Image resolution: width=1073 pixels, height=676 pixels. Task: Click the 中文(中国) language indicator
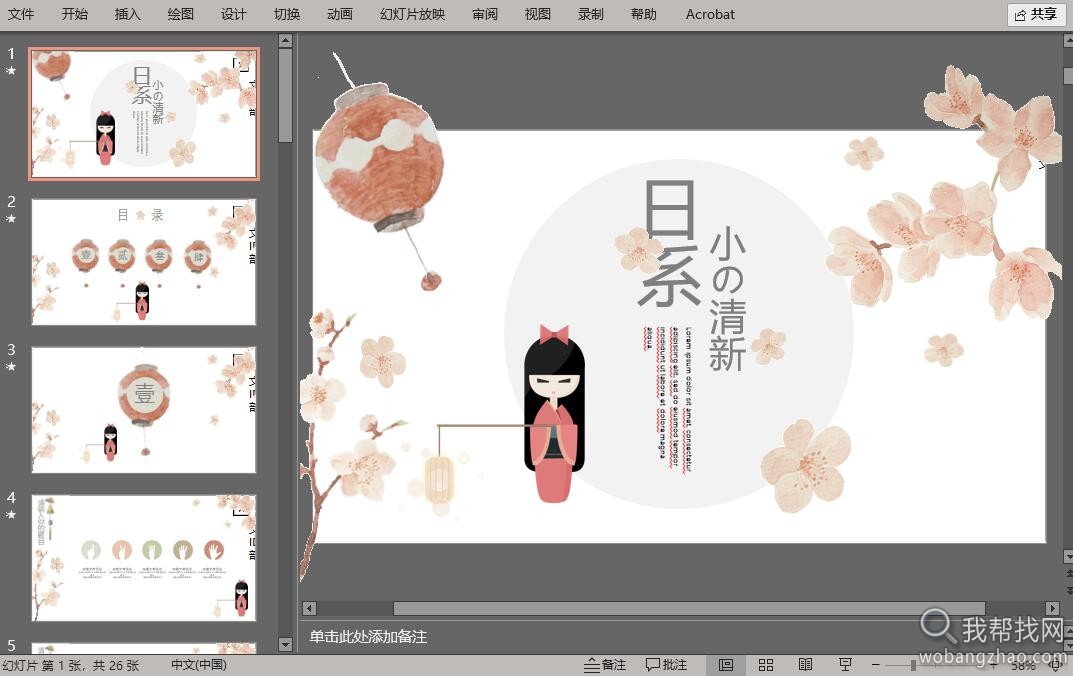pyautogui.click(x=198, y=665)
